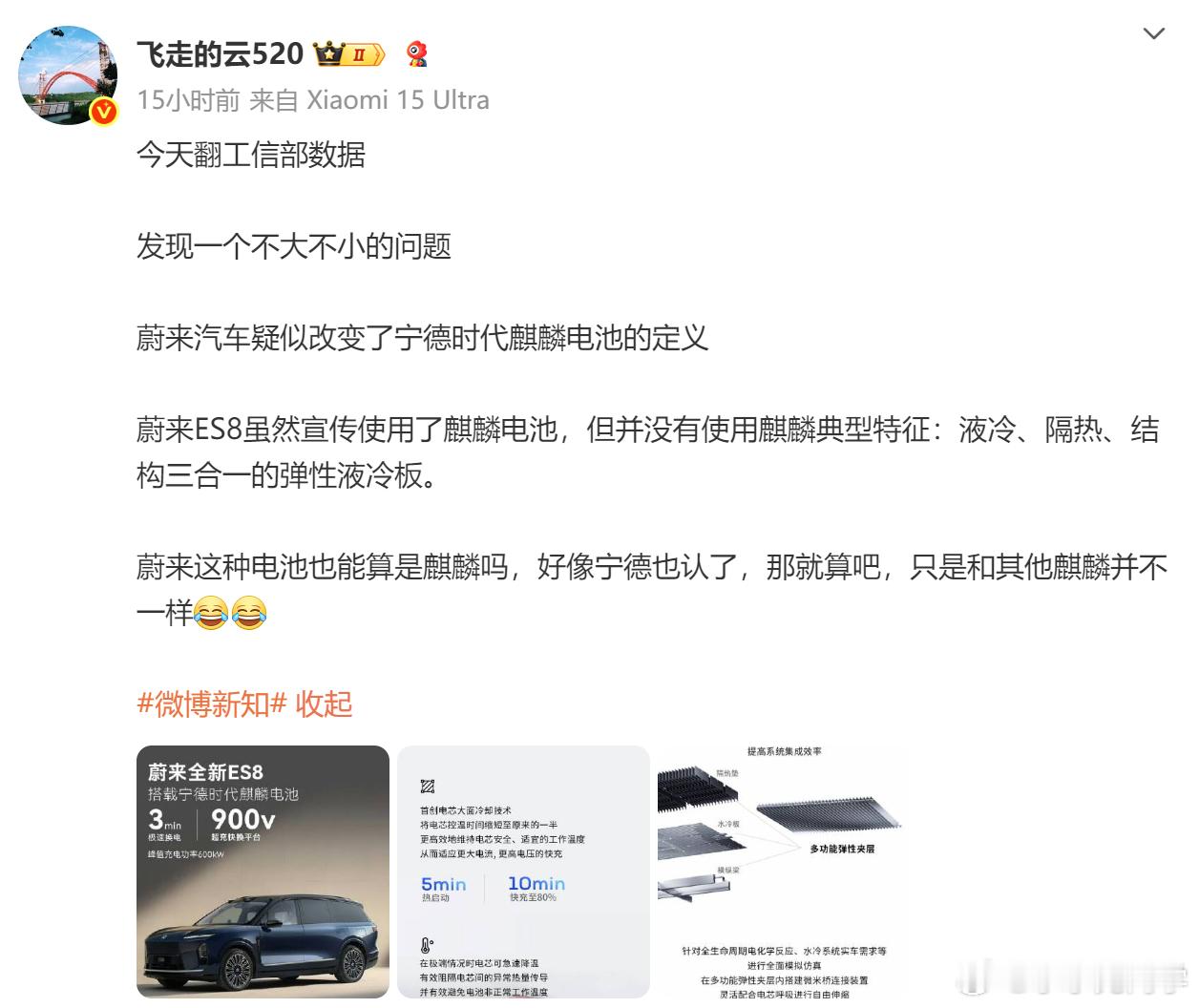Click the orange V verified badge
Screen dimensions: 1199x1008
103,112
